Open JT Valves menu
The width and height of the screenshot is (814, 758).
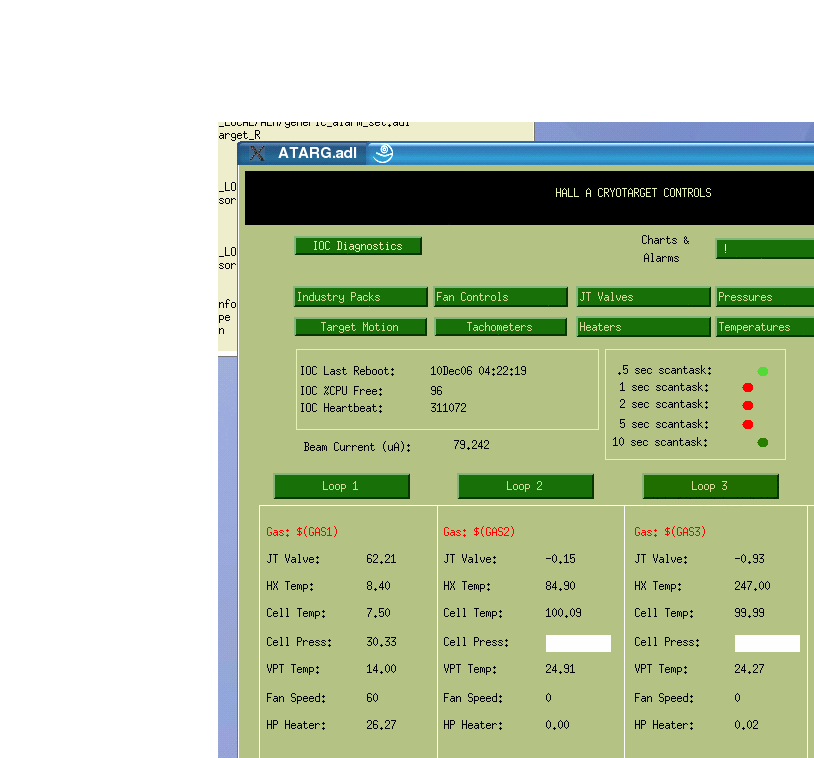[643, 297]
